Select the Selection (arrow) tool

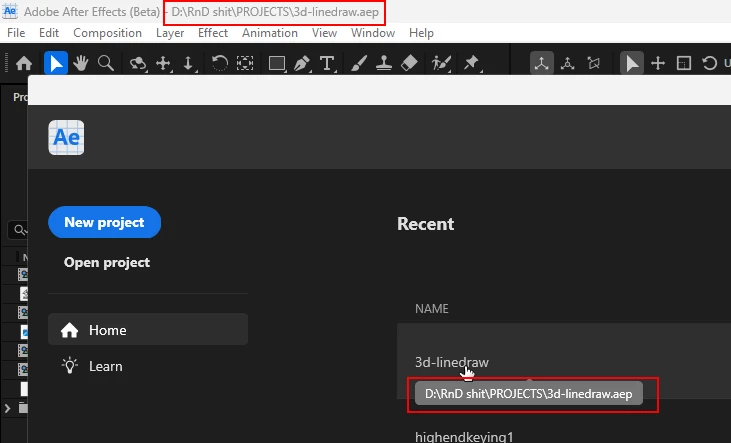[x=55, y=63]
